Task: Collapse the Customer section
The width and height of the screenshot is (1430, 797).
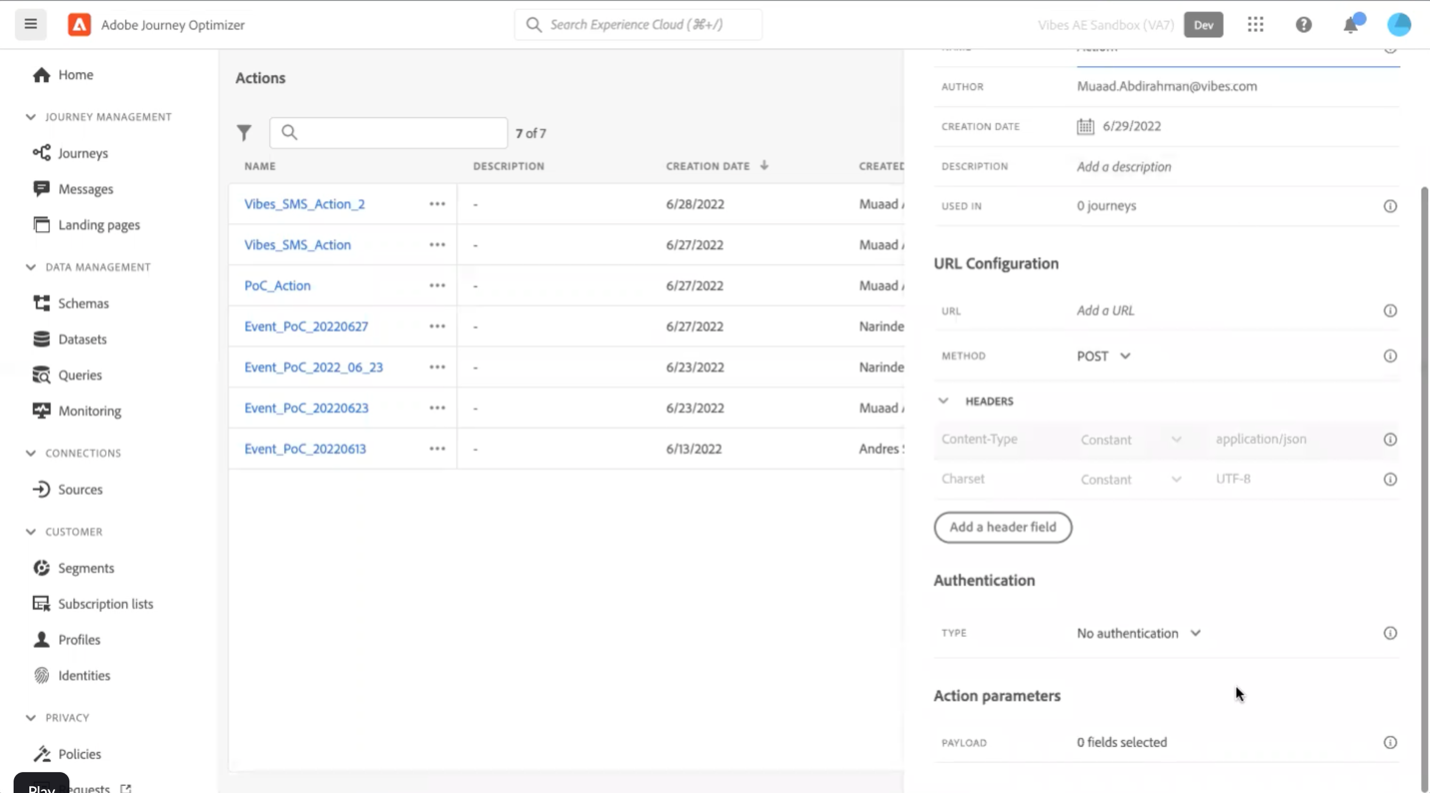Action: point(30,532)
